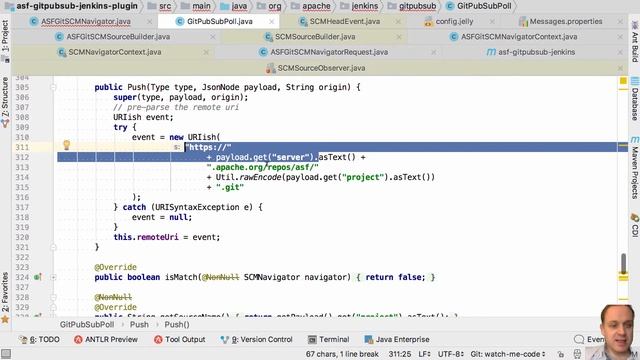Open the Git: watch-me-code branch dropdown
This screenshot has height=360, width=640.
point(508,354)
